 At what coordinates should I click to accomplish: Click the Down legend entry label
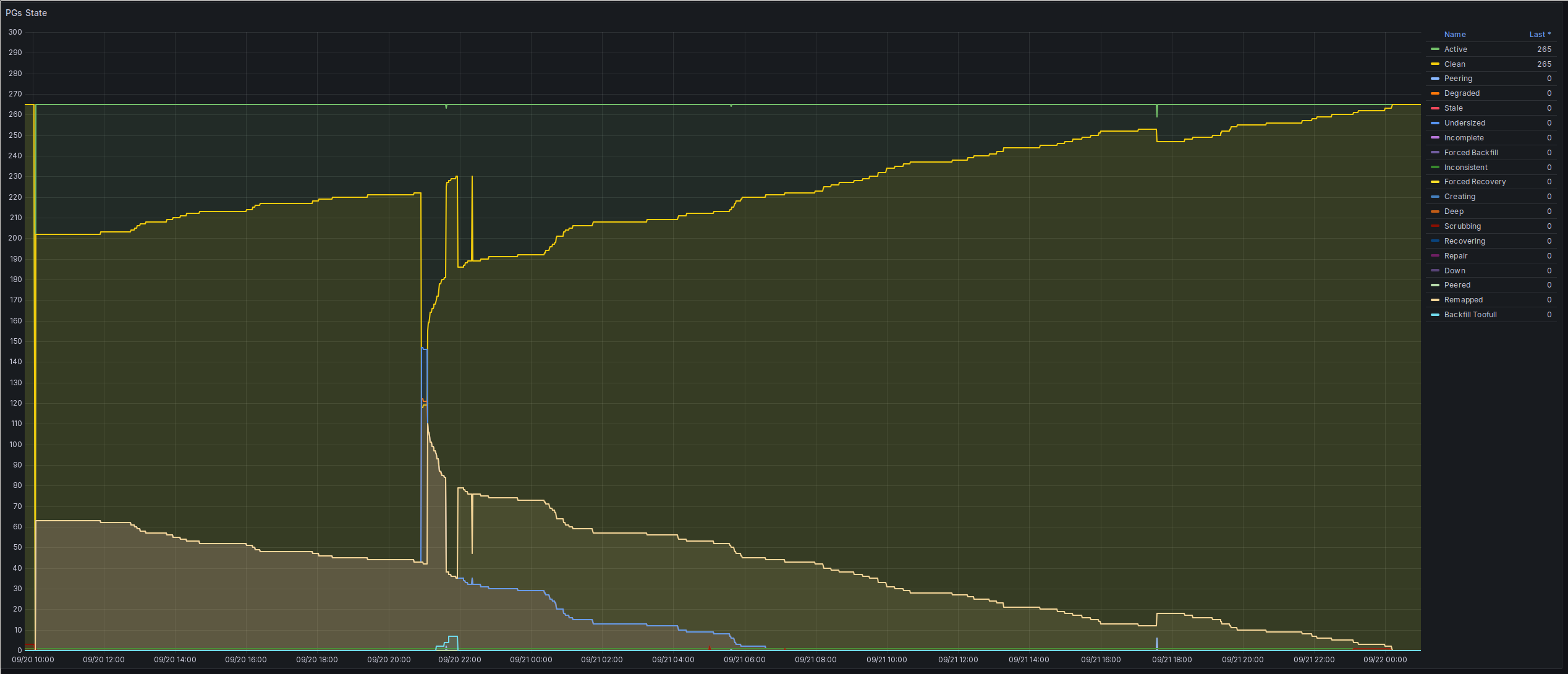pos(1454,271)
